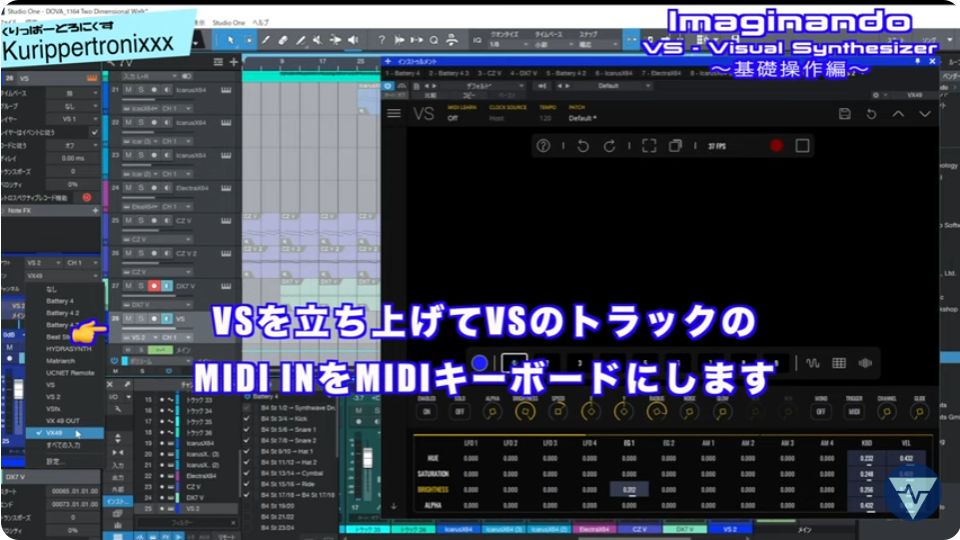The height and width of the screenshot is (540, 960).
Task: Click the undo arrow in VS toolbar
Action: (x=583, y=146)
